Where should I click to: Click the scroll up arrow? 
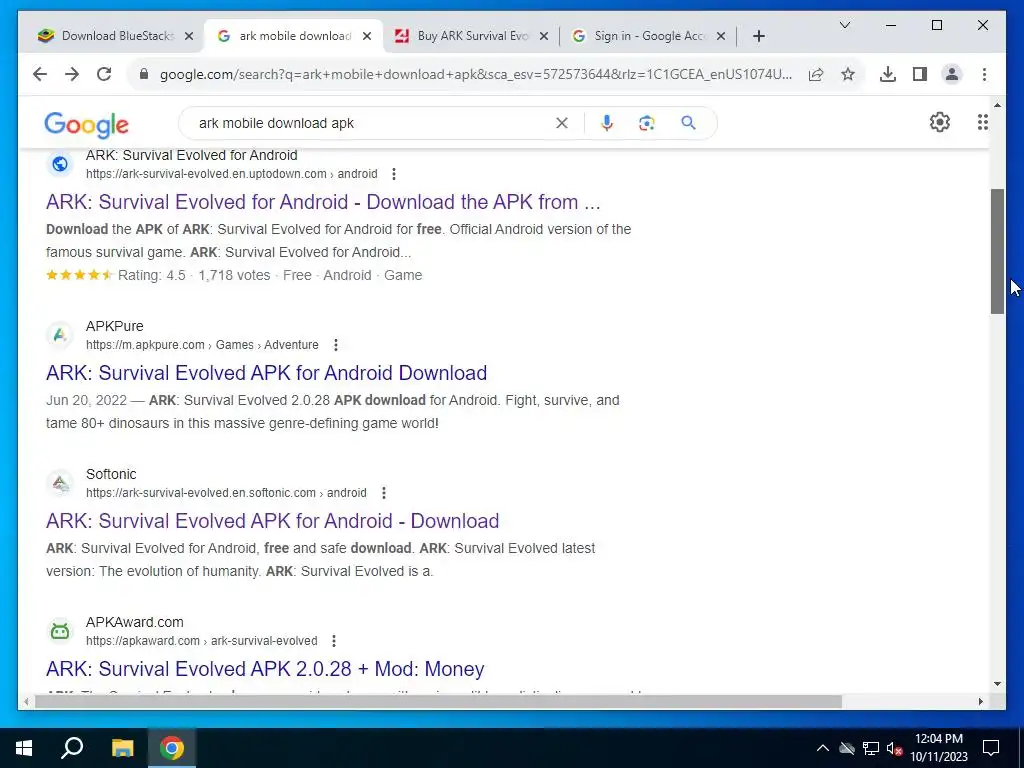coord(997,104)
